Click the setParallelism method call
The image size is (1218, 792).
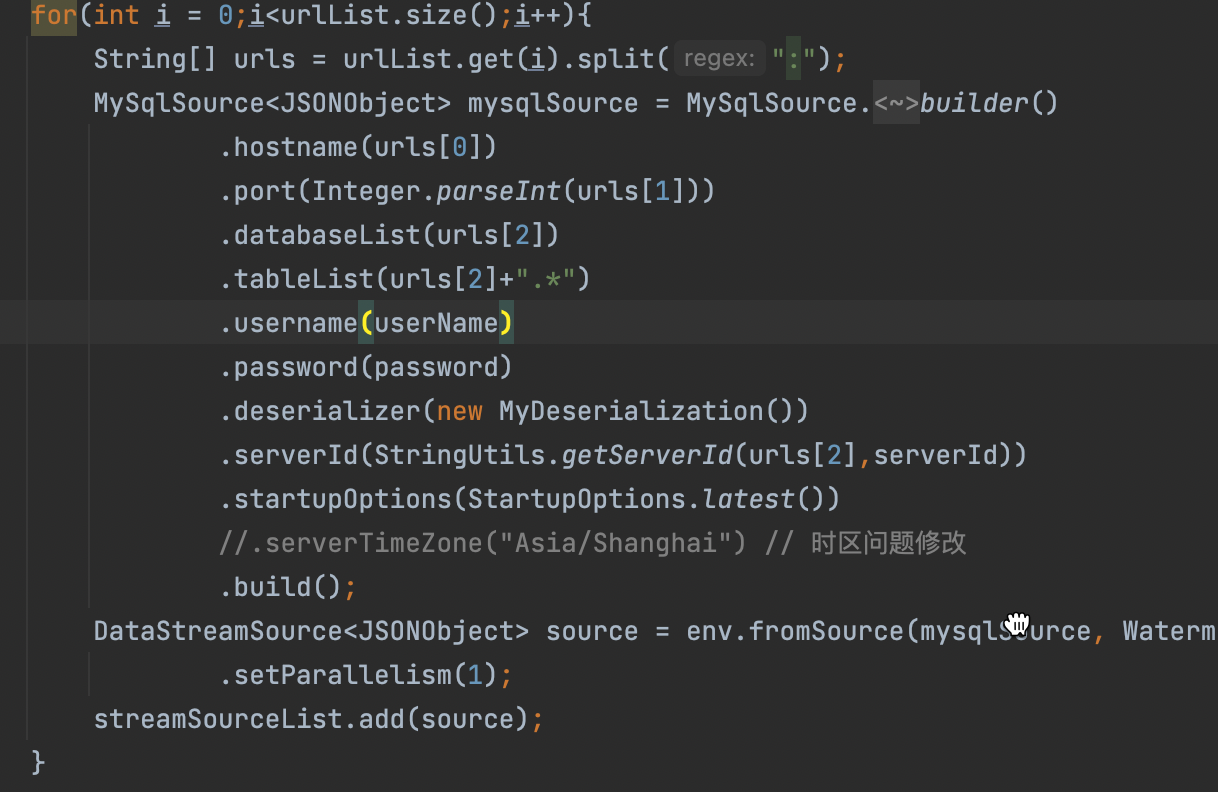[343, 675]
